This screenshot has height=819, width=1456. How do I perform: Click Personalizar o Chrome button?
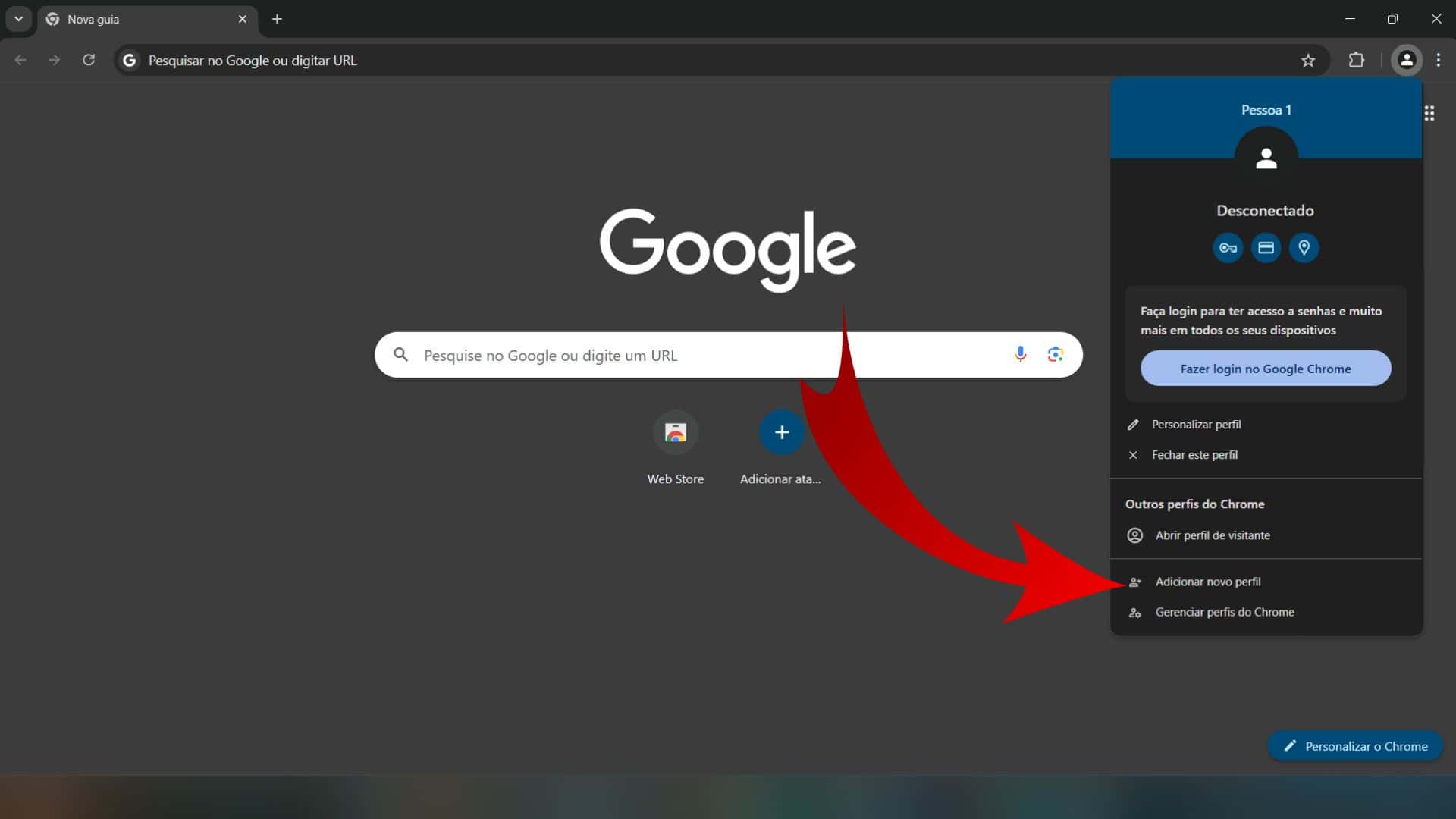coord(1355,746)
